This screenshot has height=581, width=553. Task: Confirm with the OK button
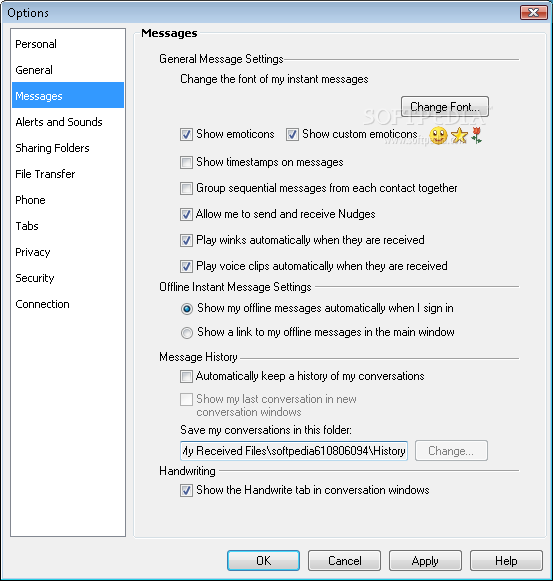tap(264, 560)
